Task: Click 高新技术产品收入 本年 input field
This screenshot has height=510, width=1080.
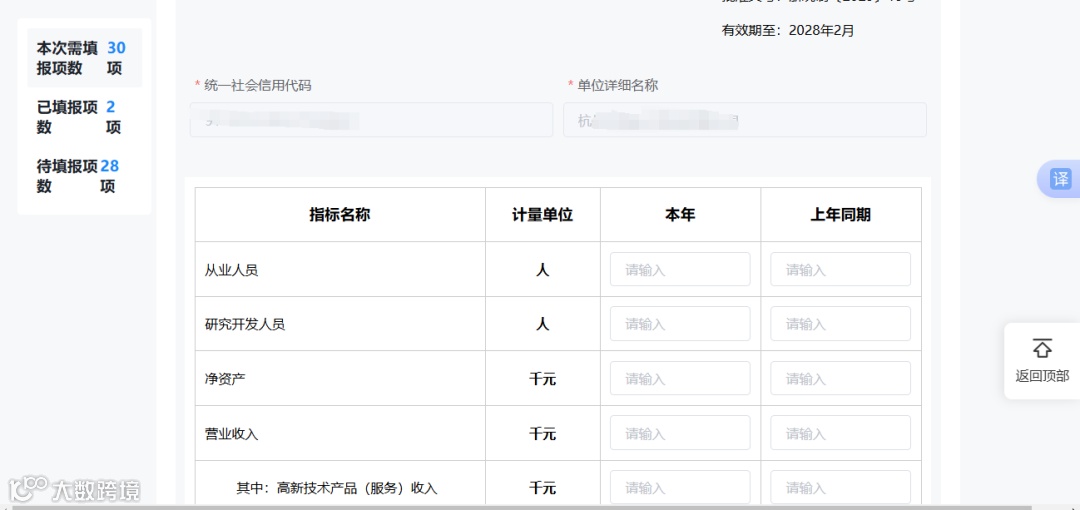Action: (x=680, y=487)
